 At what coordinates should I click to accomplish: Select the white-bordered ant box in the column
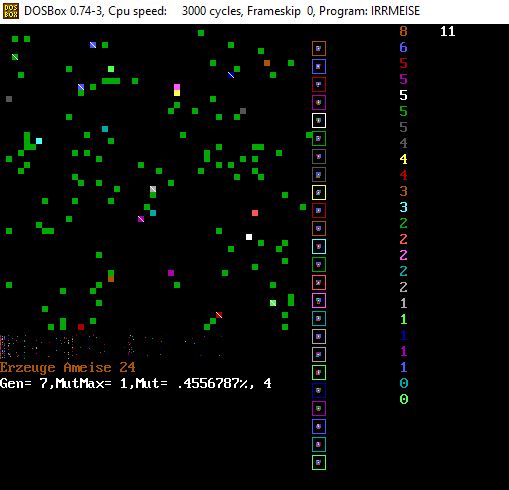pos(319,120)
